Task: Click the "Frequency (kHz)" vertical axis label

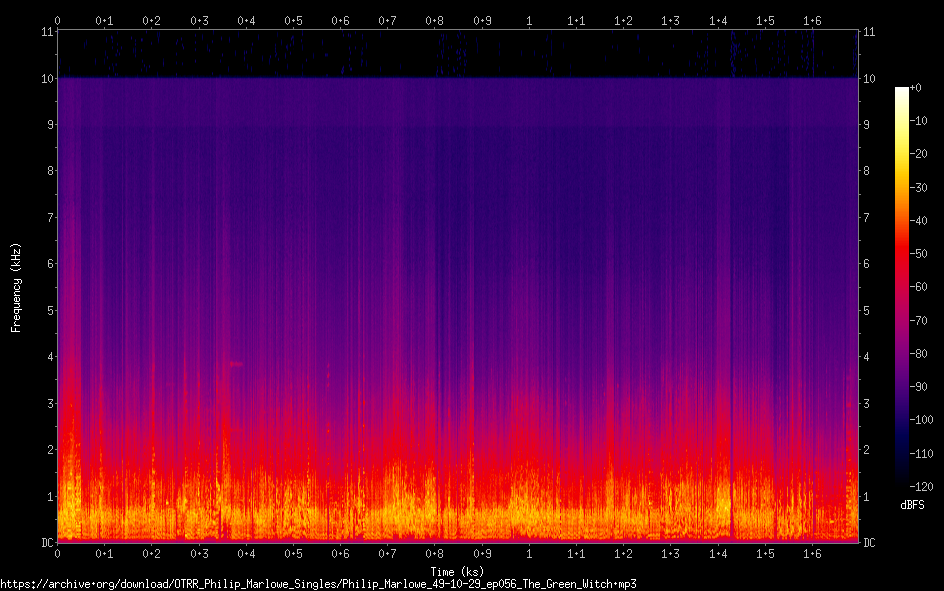Action: tap(16, 288)
